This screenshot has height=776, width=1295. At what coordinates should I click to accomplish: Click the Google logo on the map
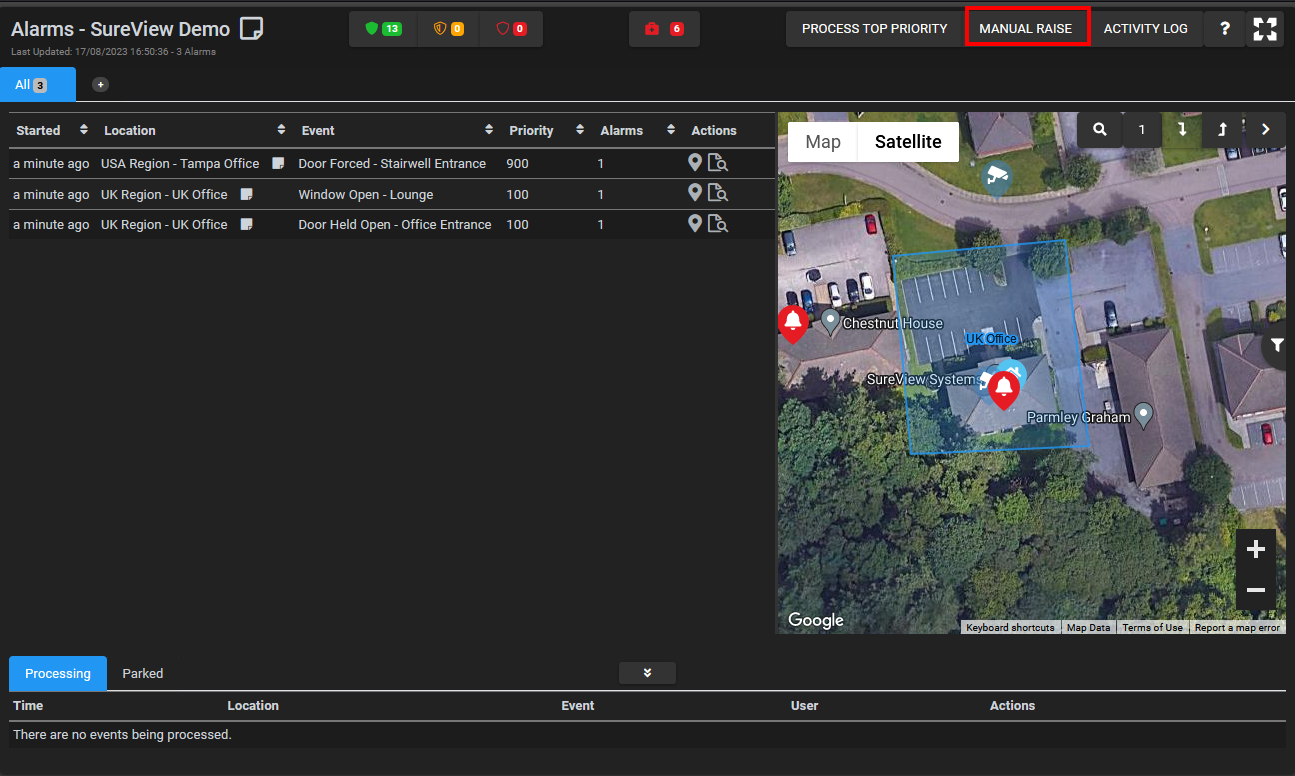pos(816,620)
